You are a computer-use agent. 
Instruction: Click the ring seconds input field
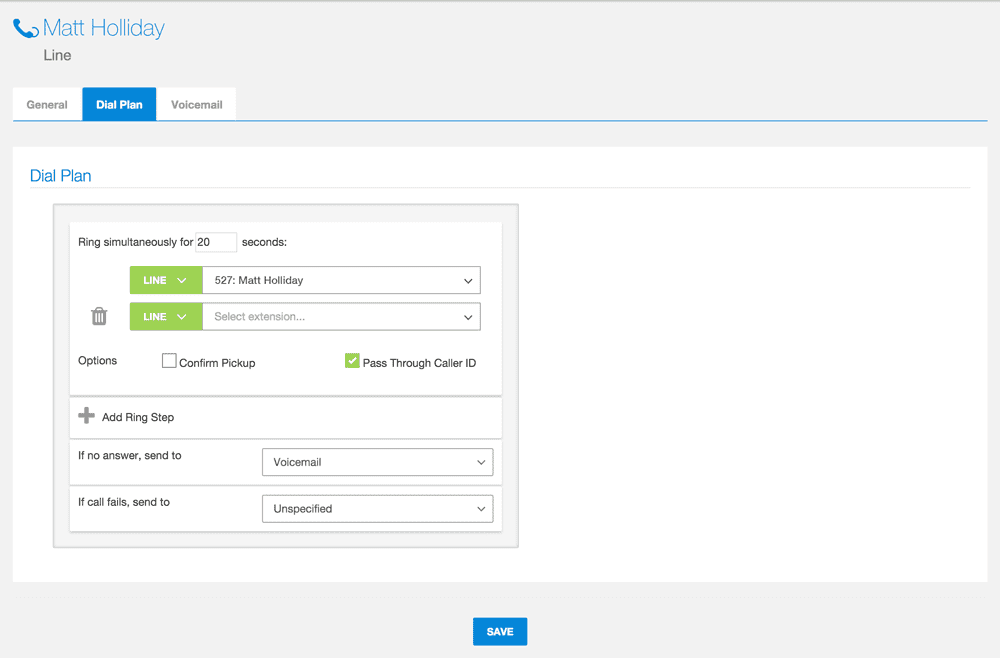pyautogui.click(x=216, y=242)
